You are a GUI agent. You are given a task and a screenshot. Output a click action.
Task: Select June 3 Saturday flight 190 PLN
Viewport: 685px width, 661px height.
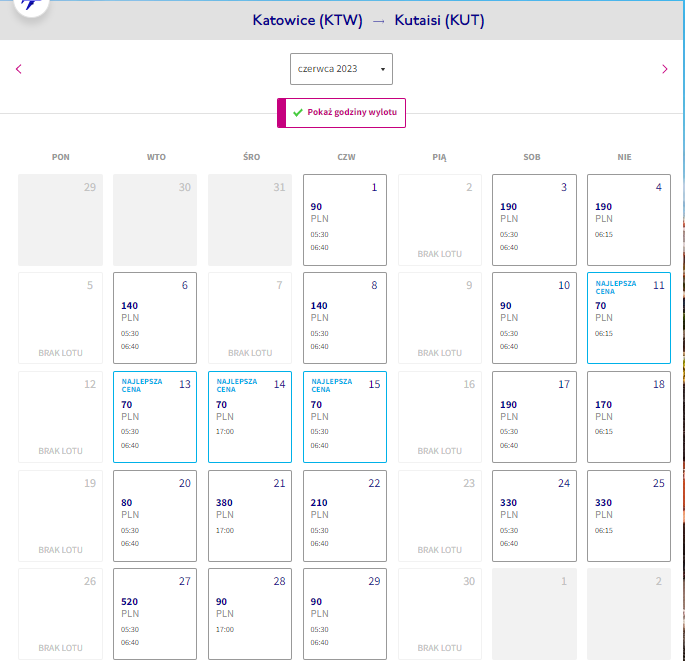tap(534, 220)
